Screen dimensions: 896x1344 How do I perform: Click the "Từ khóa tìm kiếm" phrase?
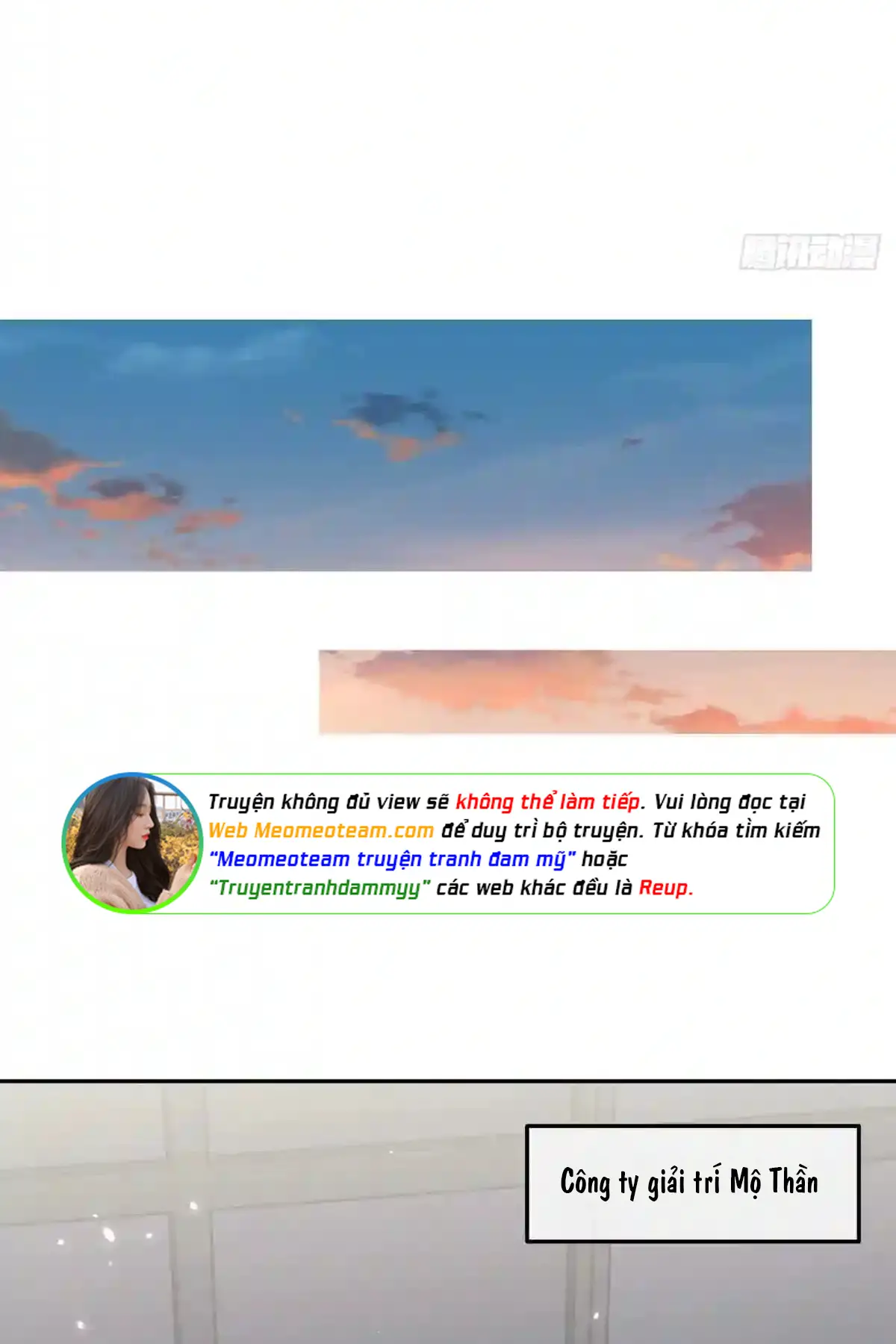tap(736, 830)
